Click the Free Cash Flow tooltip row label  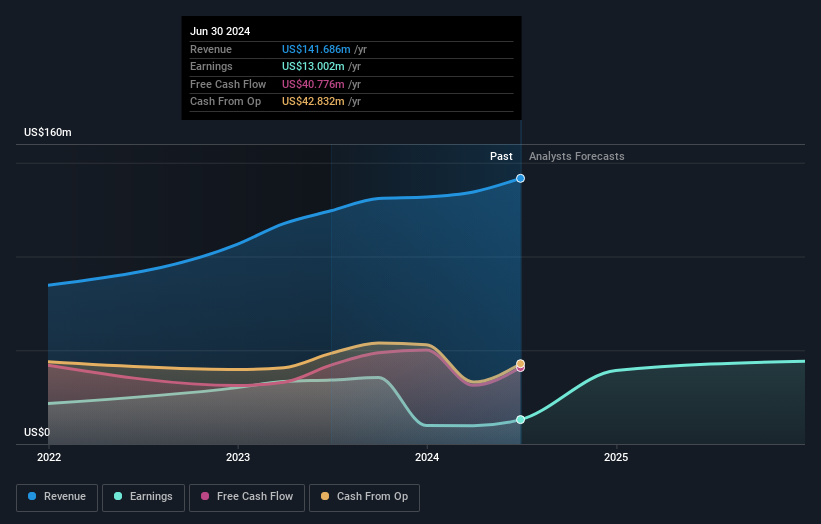pos(228,84)
